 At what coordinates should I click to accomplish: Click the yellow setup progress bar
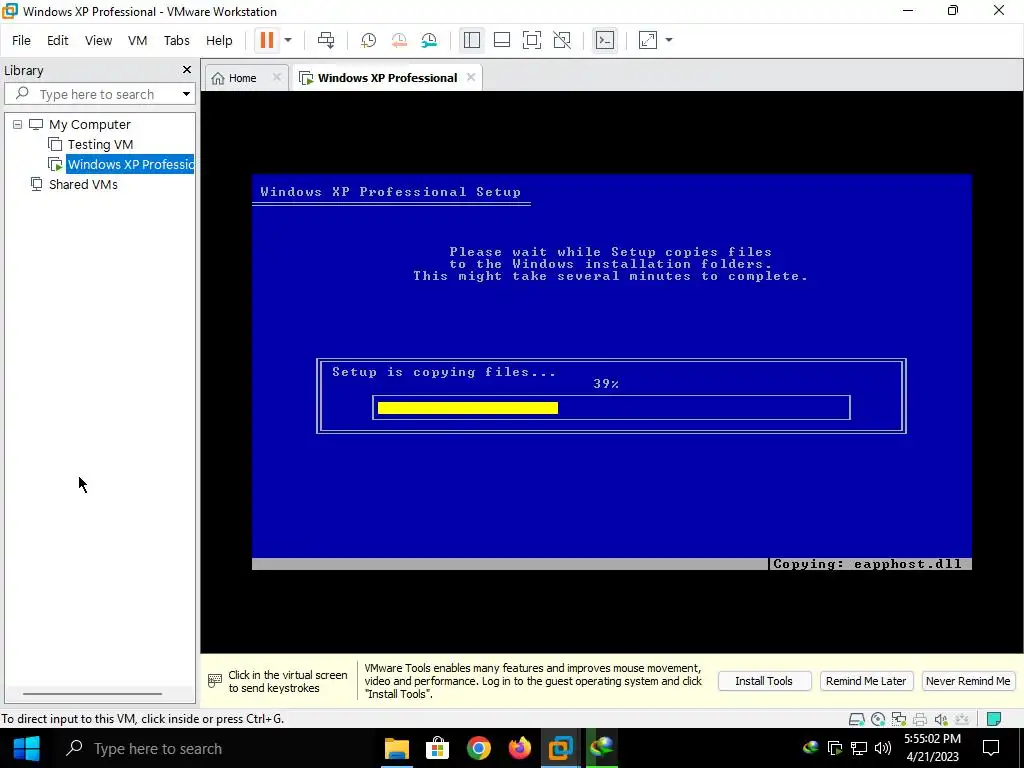[468, 408]
